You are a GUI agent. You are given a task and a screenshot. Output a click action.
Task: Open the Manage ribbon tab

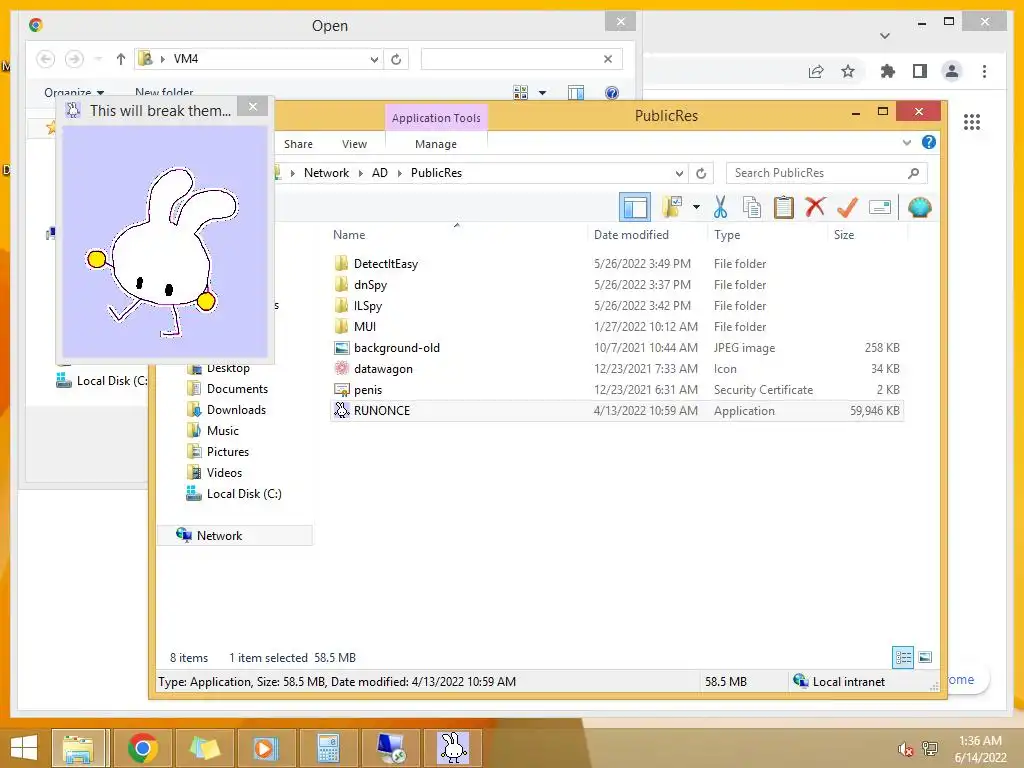click(x=436, y=144)
